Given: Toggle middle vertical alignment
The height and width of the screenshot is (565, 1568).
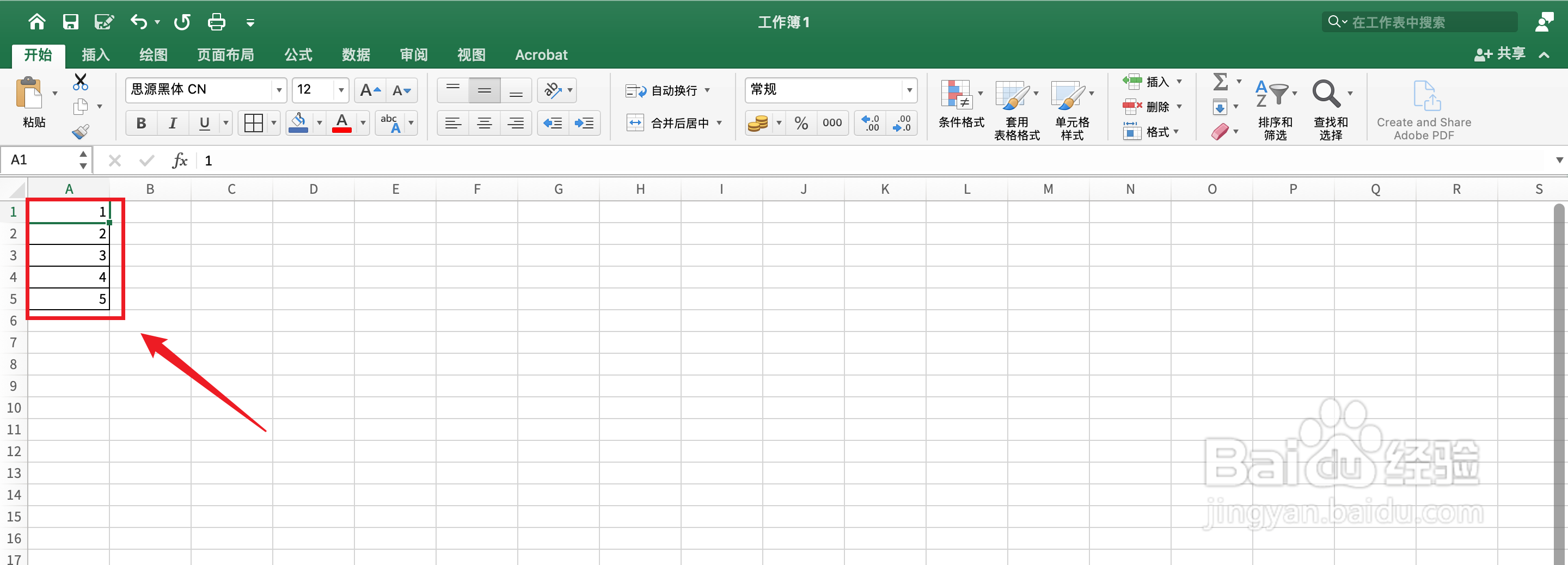Looking at the screenshot, I should 485,91.
